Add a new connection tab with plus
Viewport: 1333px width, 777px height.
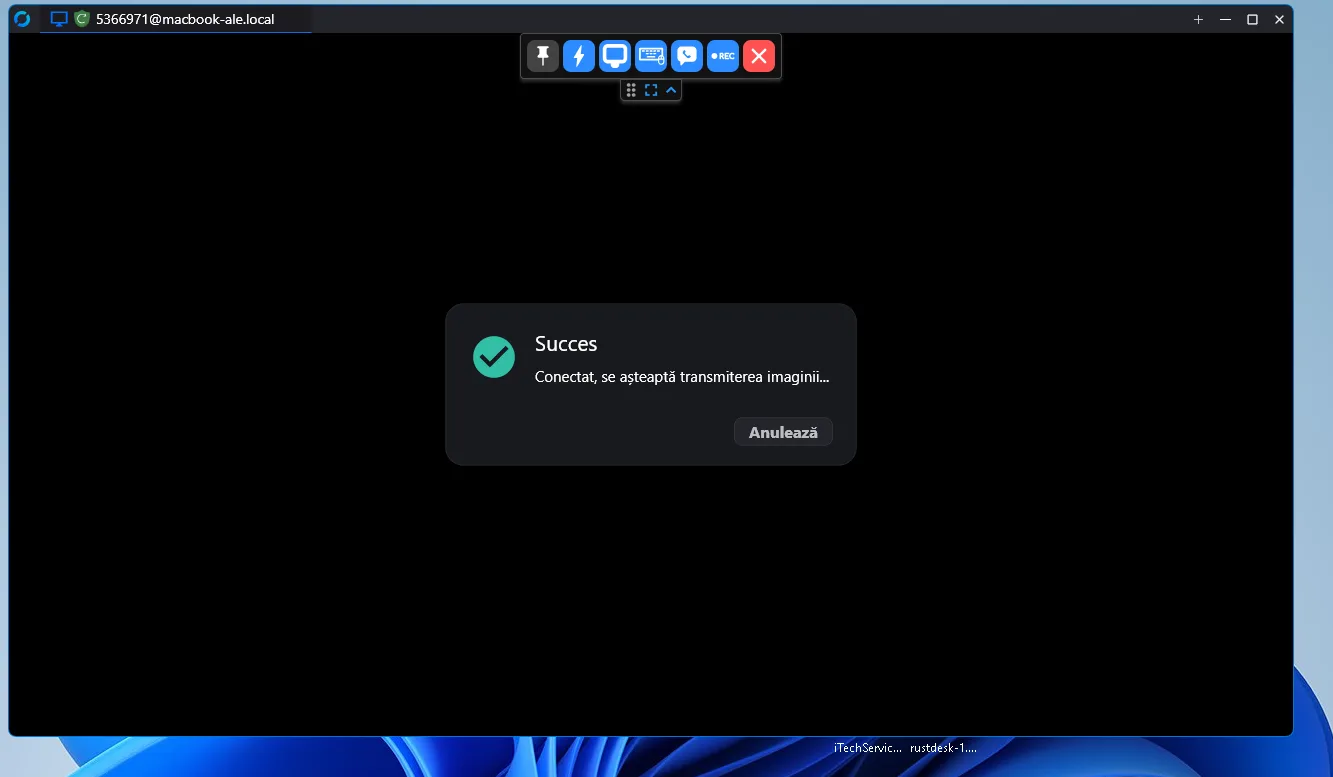click(1198, 19)
